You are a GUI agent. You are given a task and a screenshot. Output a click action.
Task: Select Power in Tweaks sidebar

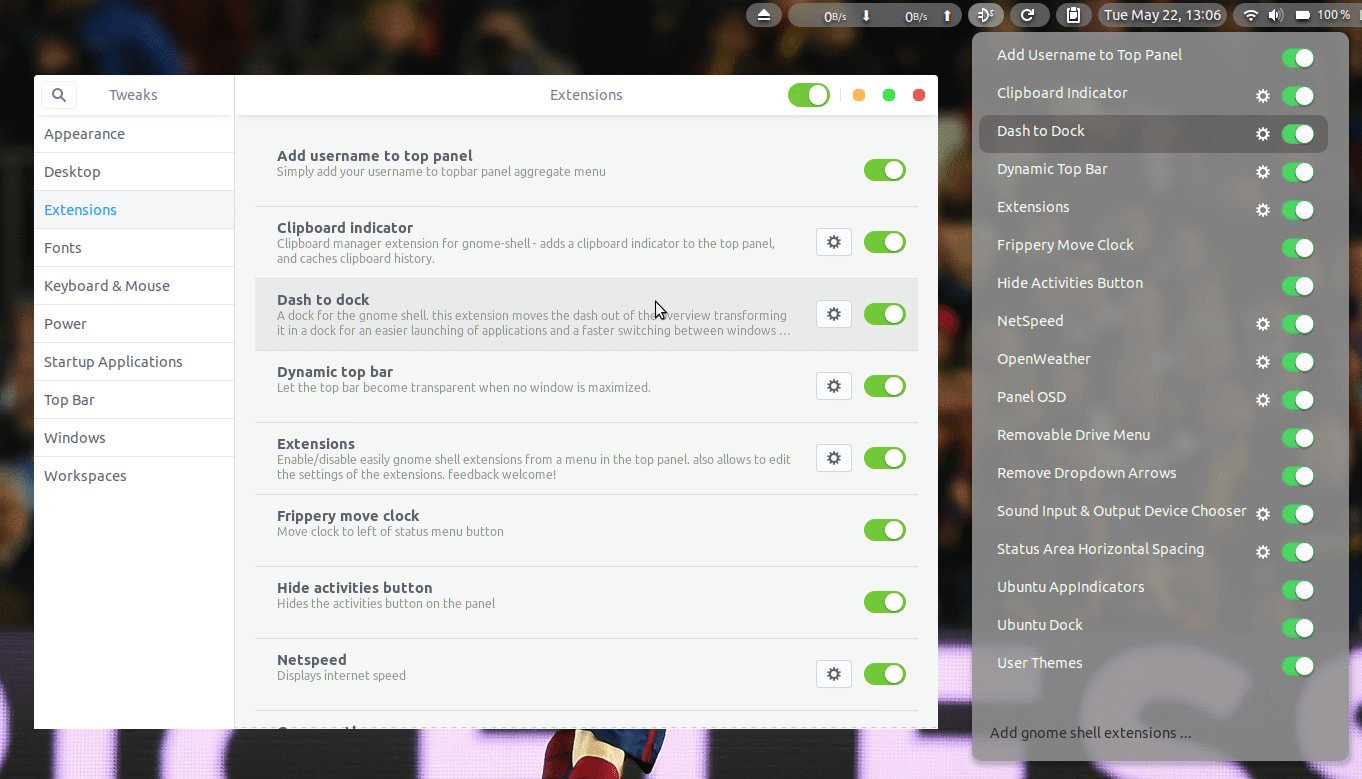134,324
